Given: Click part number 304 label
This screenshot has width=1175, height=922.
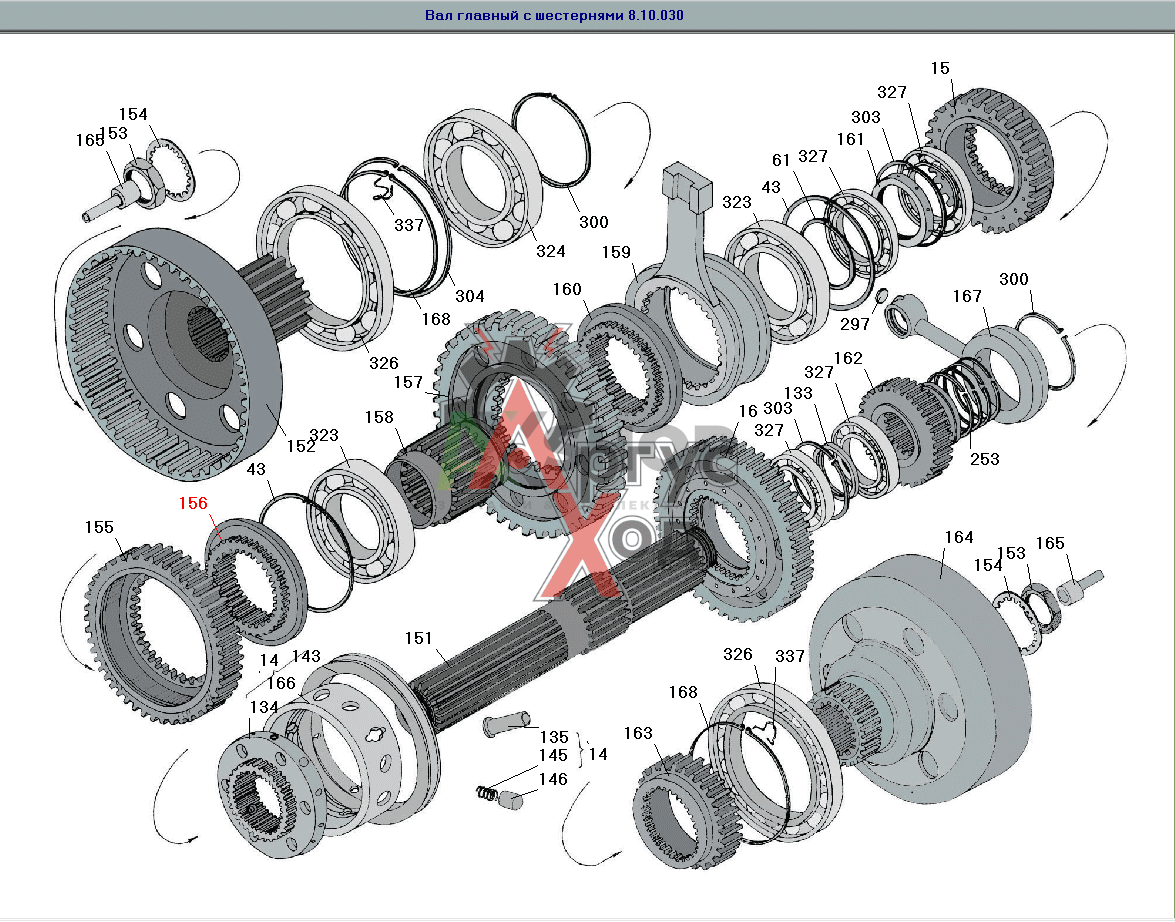Looking at the screenshot, I should [469, 296].
